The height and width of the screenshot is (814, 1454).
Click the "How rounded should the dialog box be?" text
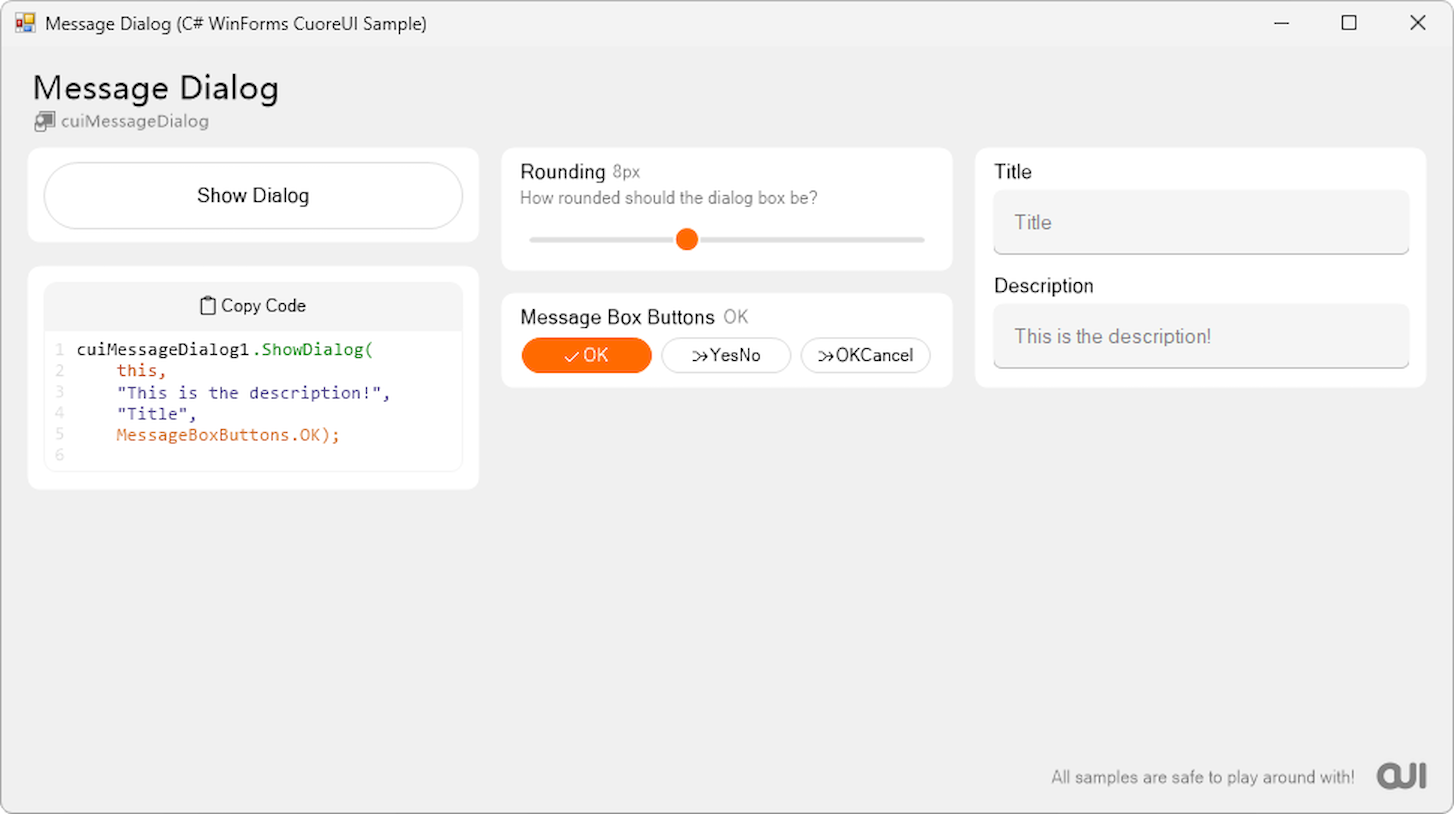tap(669, 198)
